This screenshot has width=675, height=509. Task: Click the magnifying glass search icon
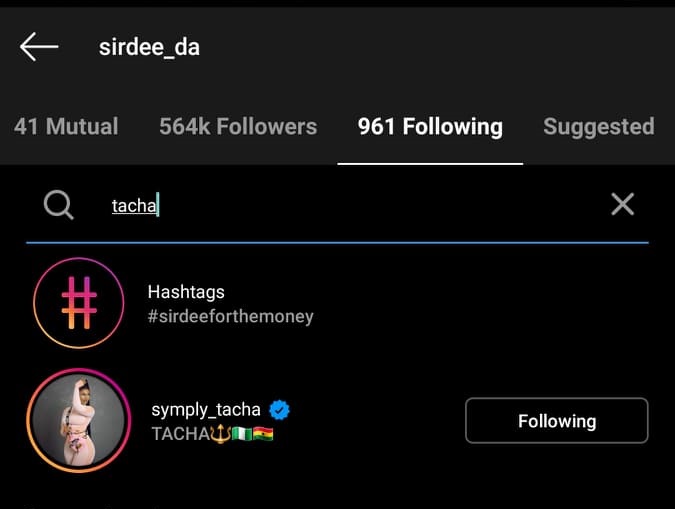59,205
